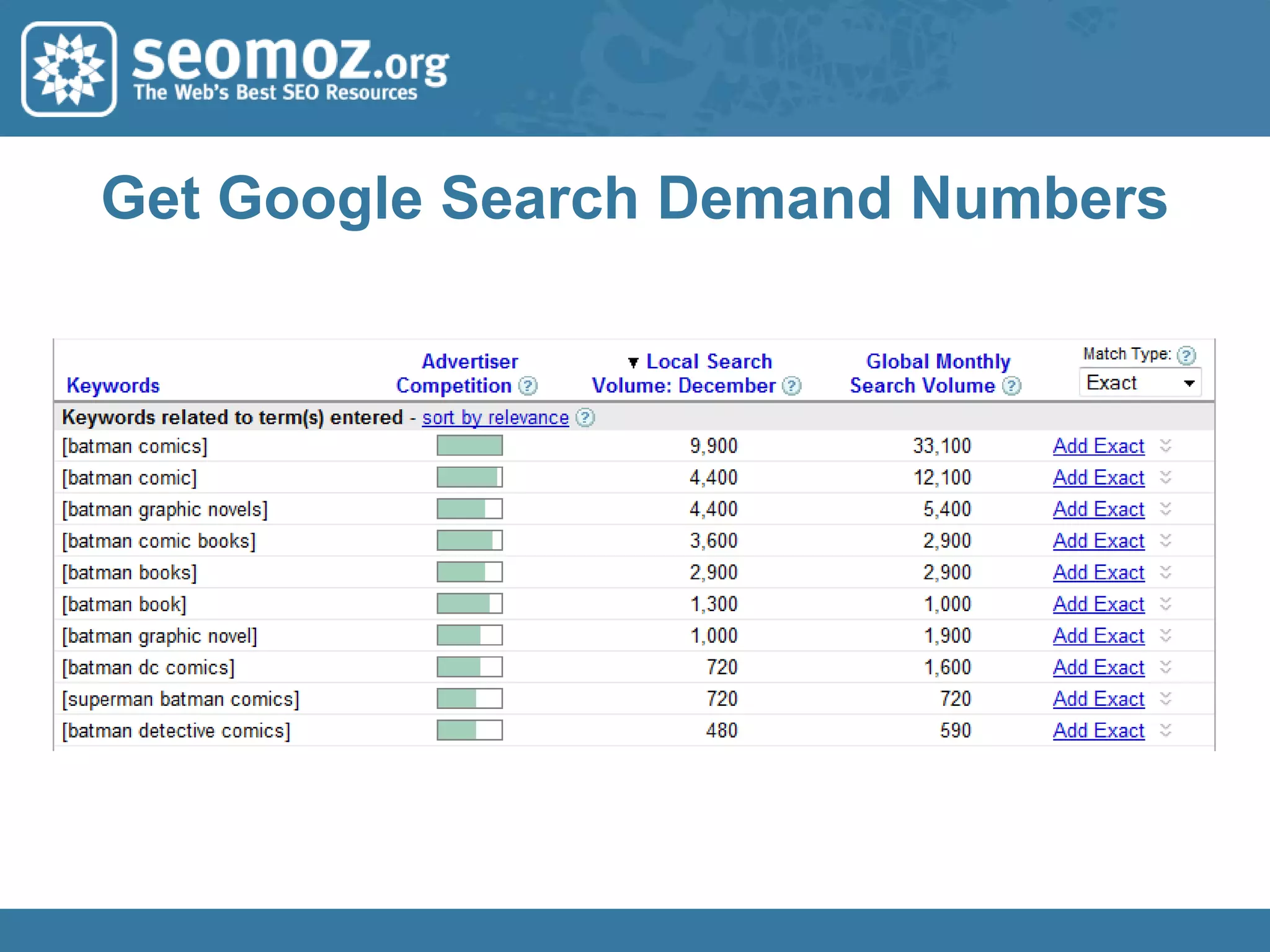Expand chevron options for batman book row
This screenshot has height=952, width=1270.
coord(1166,604)
